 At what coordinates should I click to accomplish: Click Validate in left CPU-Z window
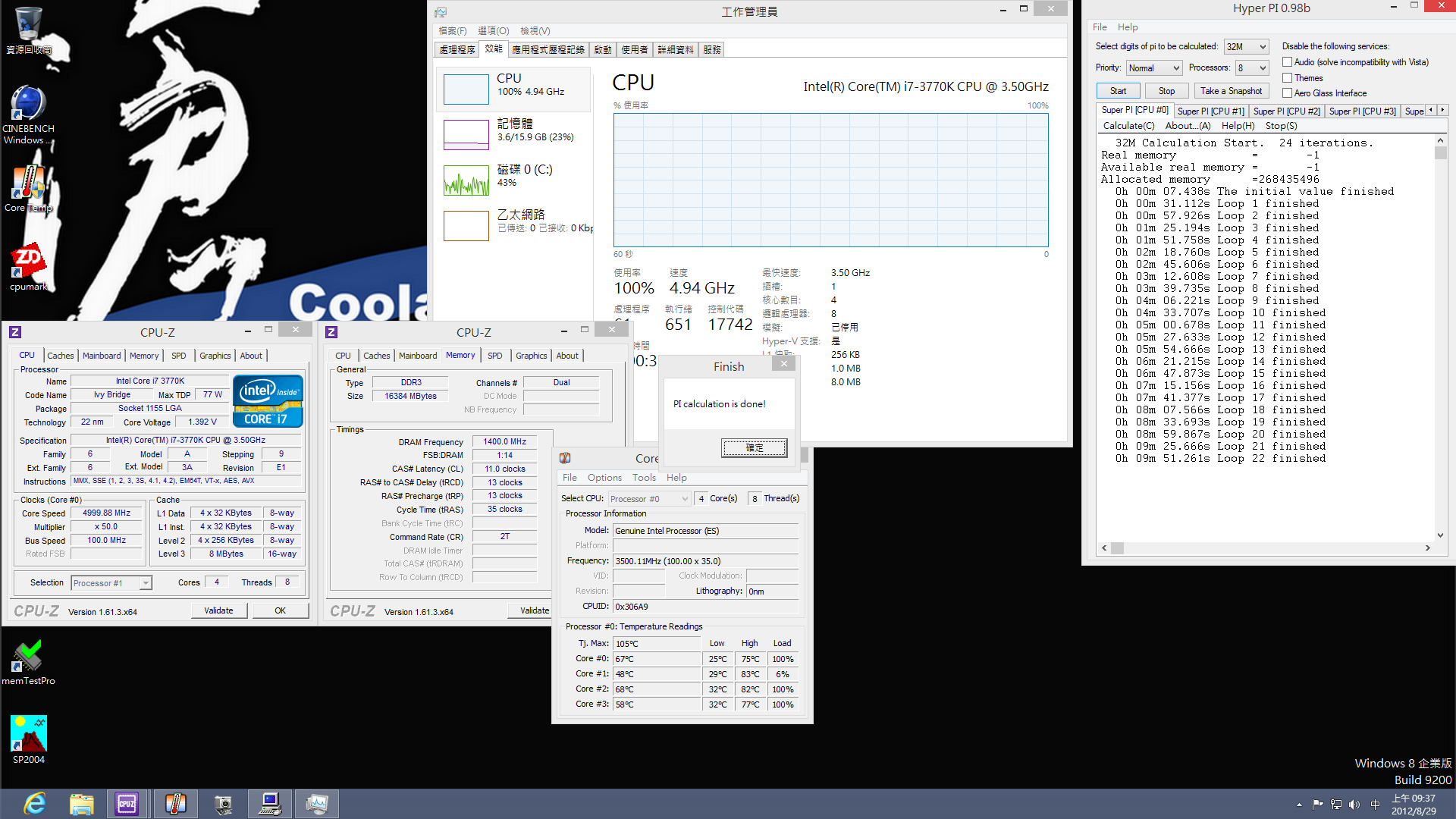(218, 610)
